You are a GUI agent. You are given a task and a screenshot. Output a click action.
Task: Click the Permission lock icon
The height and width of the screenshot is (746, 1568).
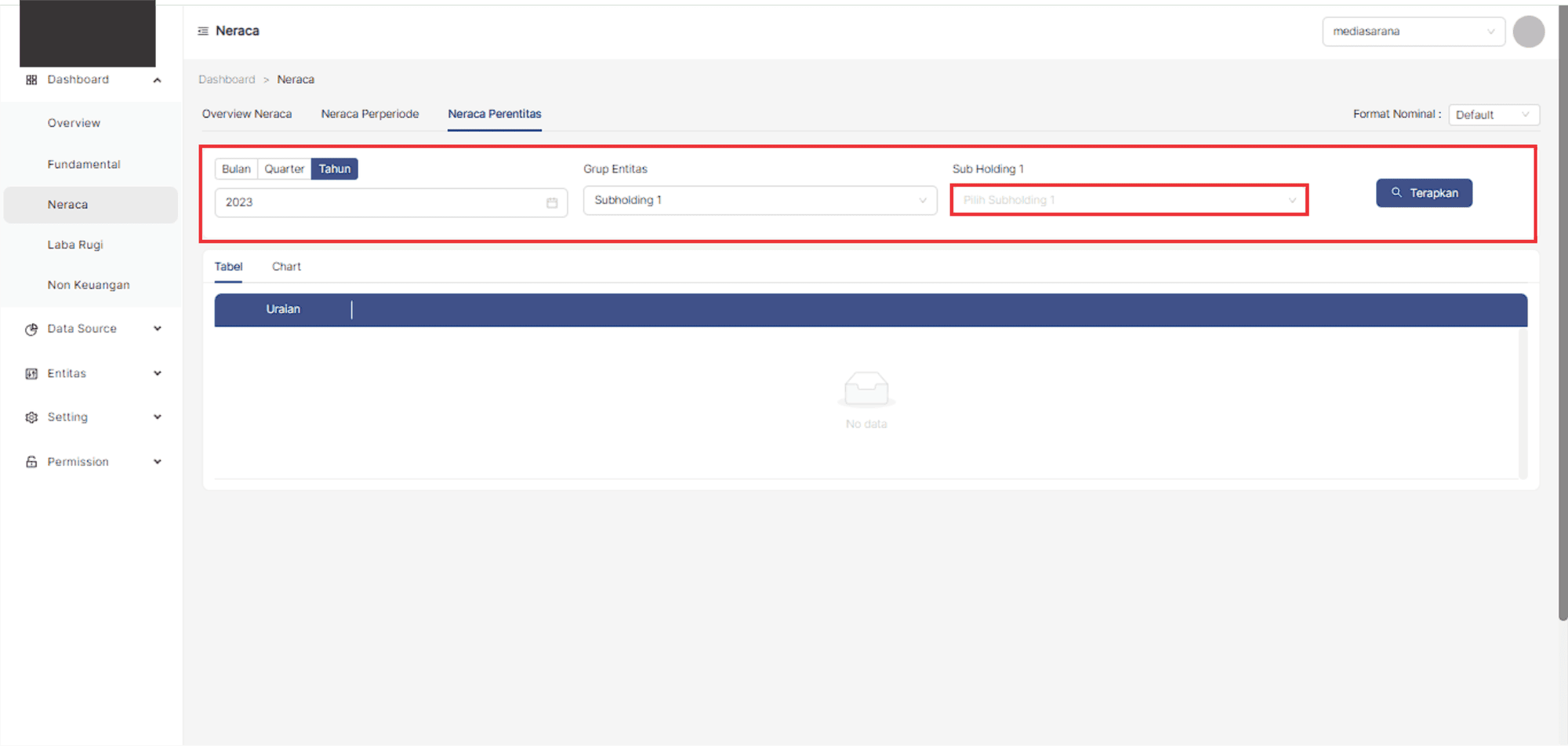(31, 462)
